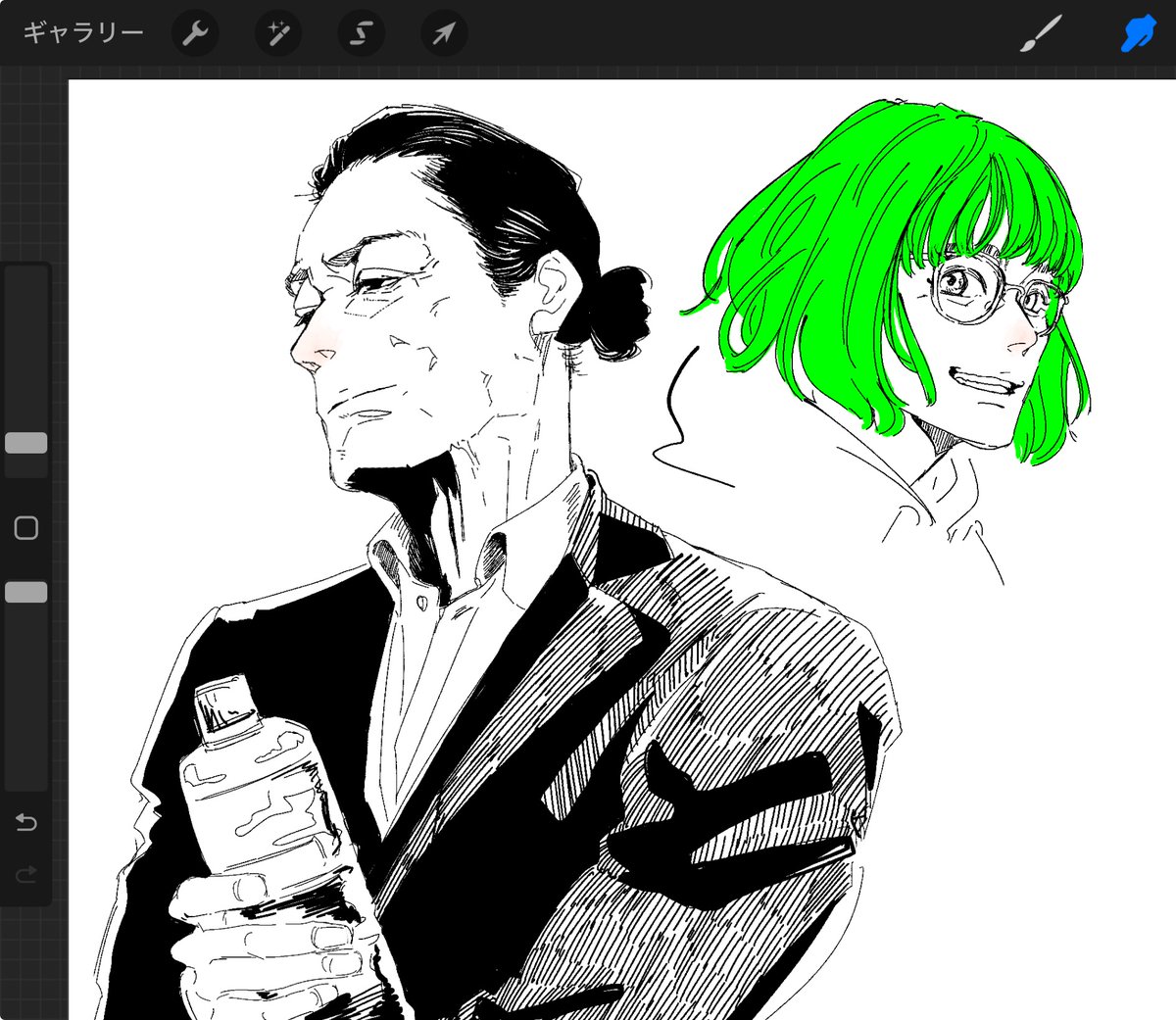Click the lower opacity slider handle
Screen dimensions: 1176x1020
click(x=26, y=592)
